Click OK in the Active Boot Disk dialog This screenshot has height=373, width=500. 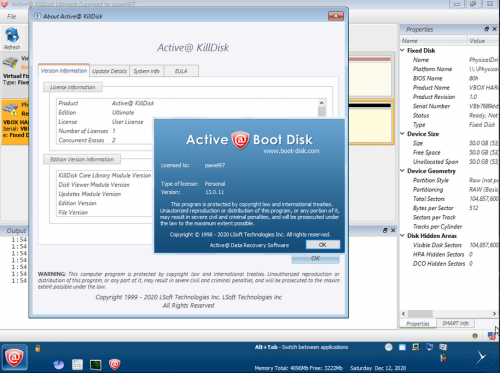click(322, 245)
